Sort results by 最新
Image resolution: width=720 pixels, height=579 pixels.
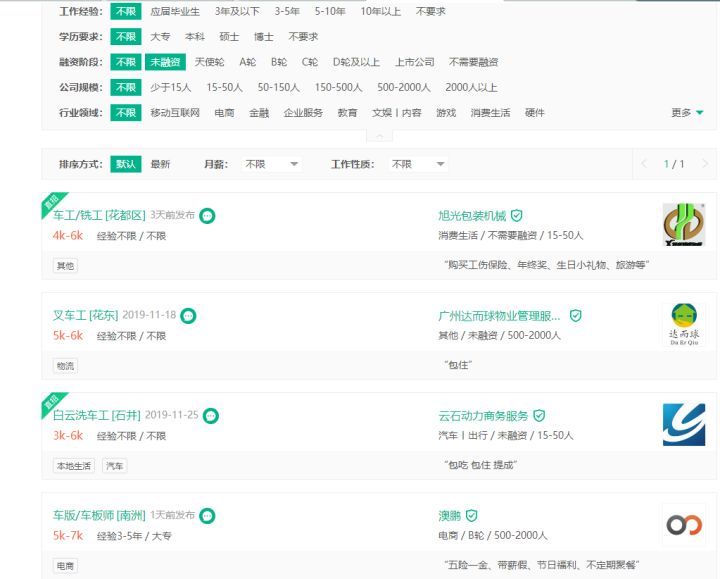pos(160,164)
